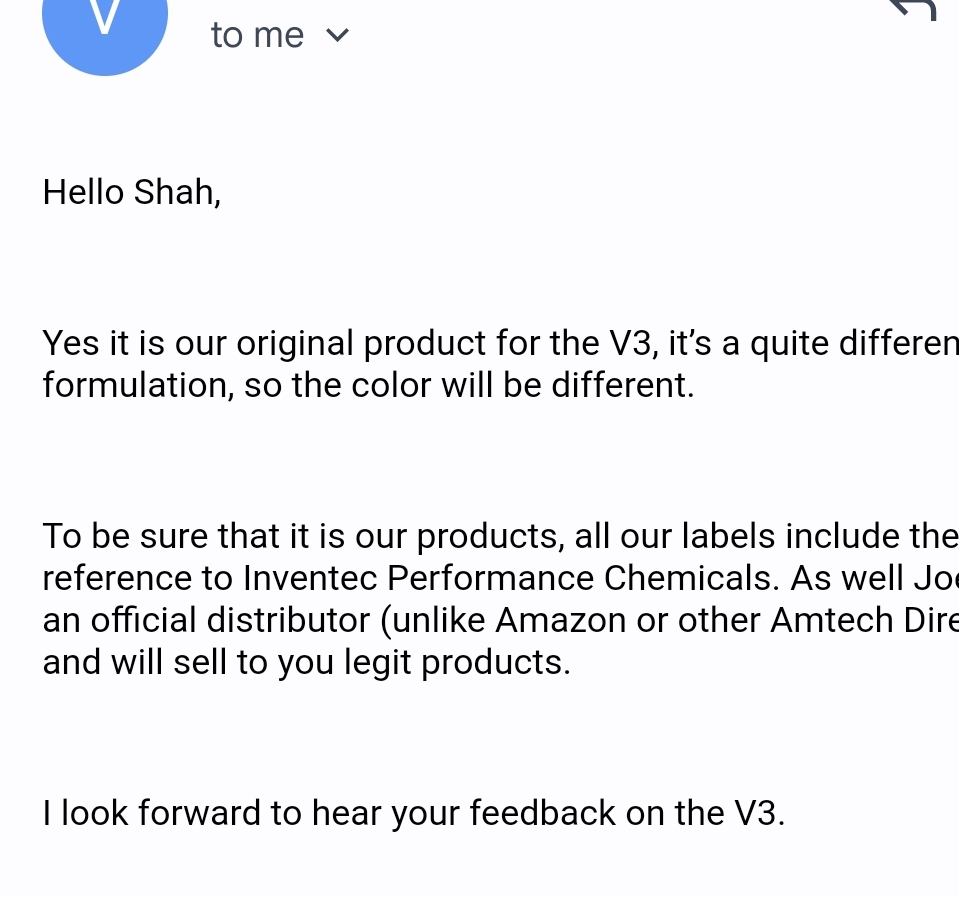Click "V3." at the end of the email
This screenshot has width=959, height=897.
(x=759, y=813)
